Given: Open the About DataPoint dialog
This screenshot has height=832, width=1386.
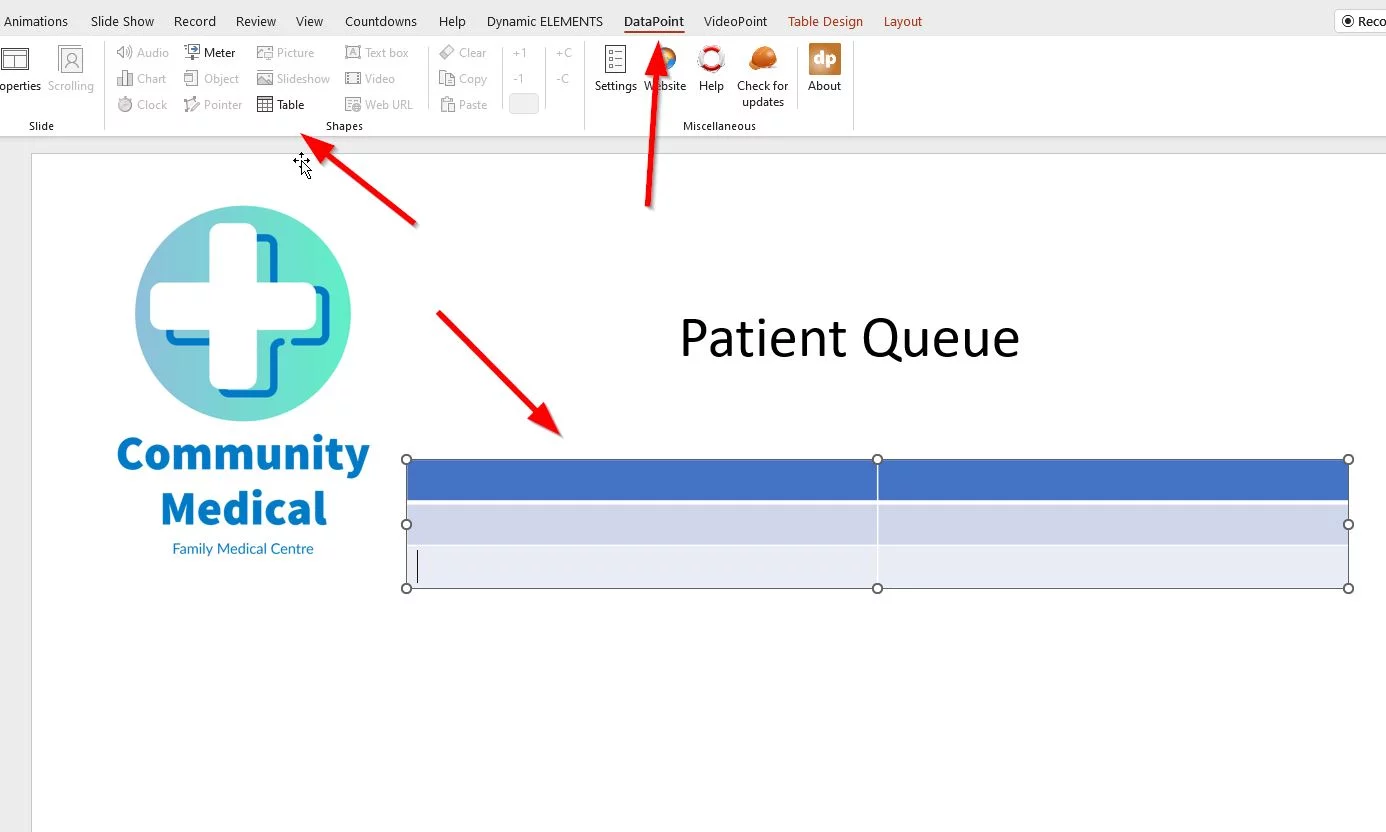Looking at the screenshot, I should [824, 68].
